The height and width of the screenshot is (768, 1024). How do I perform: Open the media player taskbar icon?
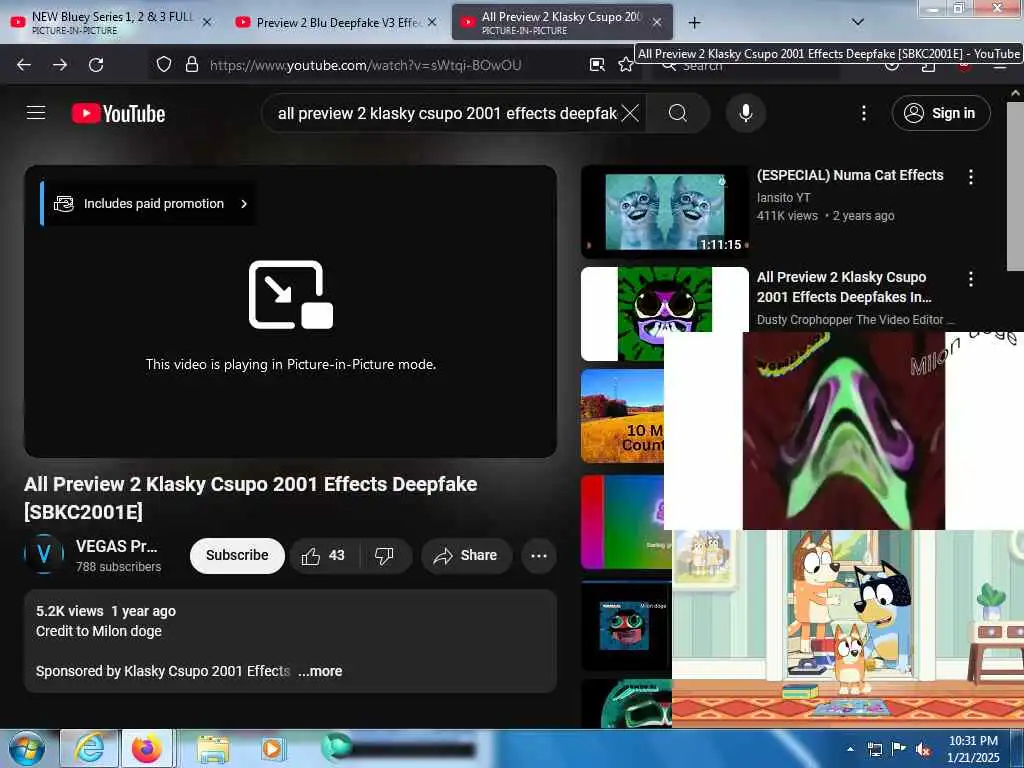click(x=272, y=749)
